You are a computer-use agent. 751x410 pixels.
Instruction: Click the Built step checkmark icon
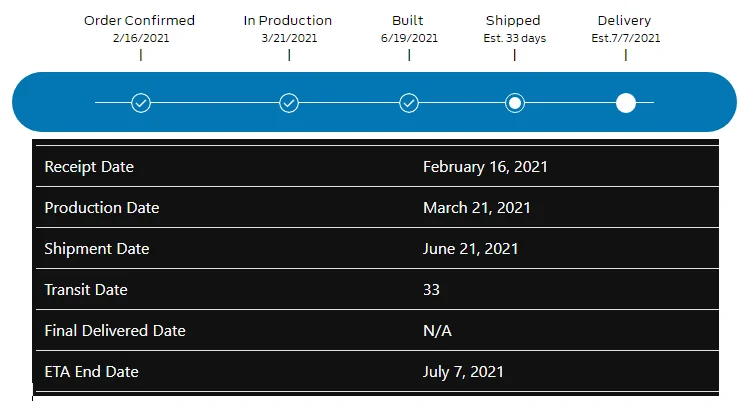(409, 102)
